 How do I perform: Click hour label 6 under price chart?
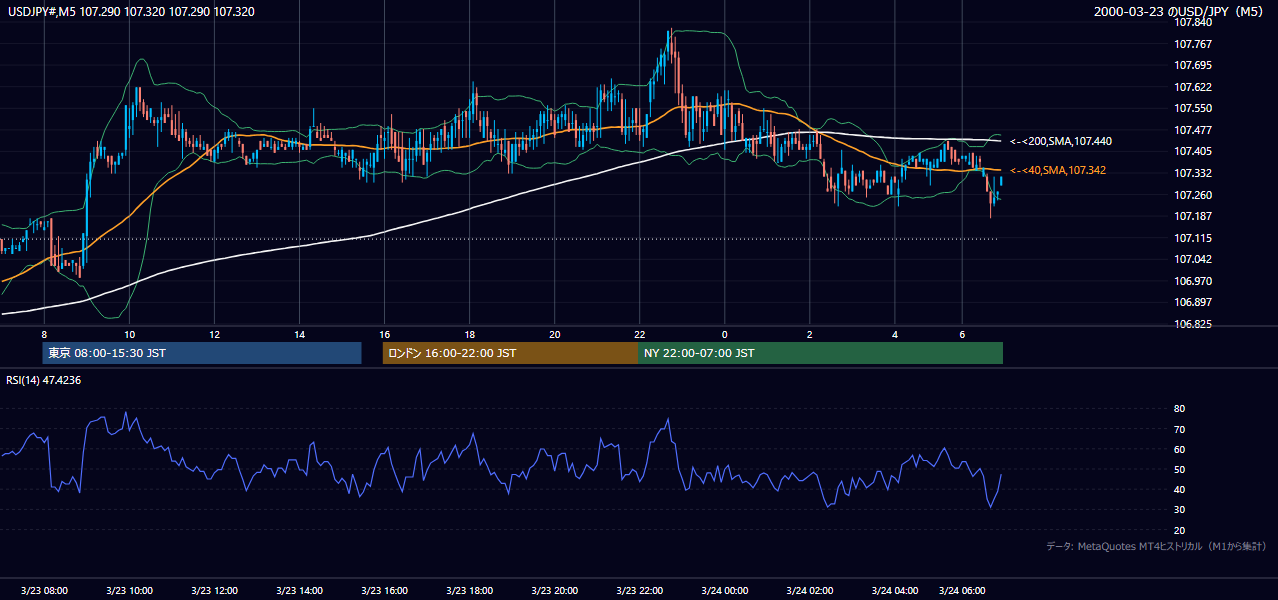tap(962, 334)
